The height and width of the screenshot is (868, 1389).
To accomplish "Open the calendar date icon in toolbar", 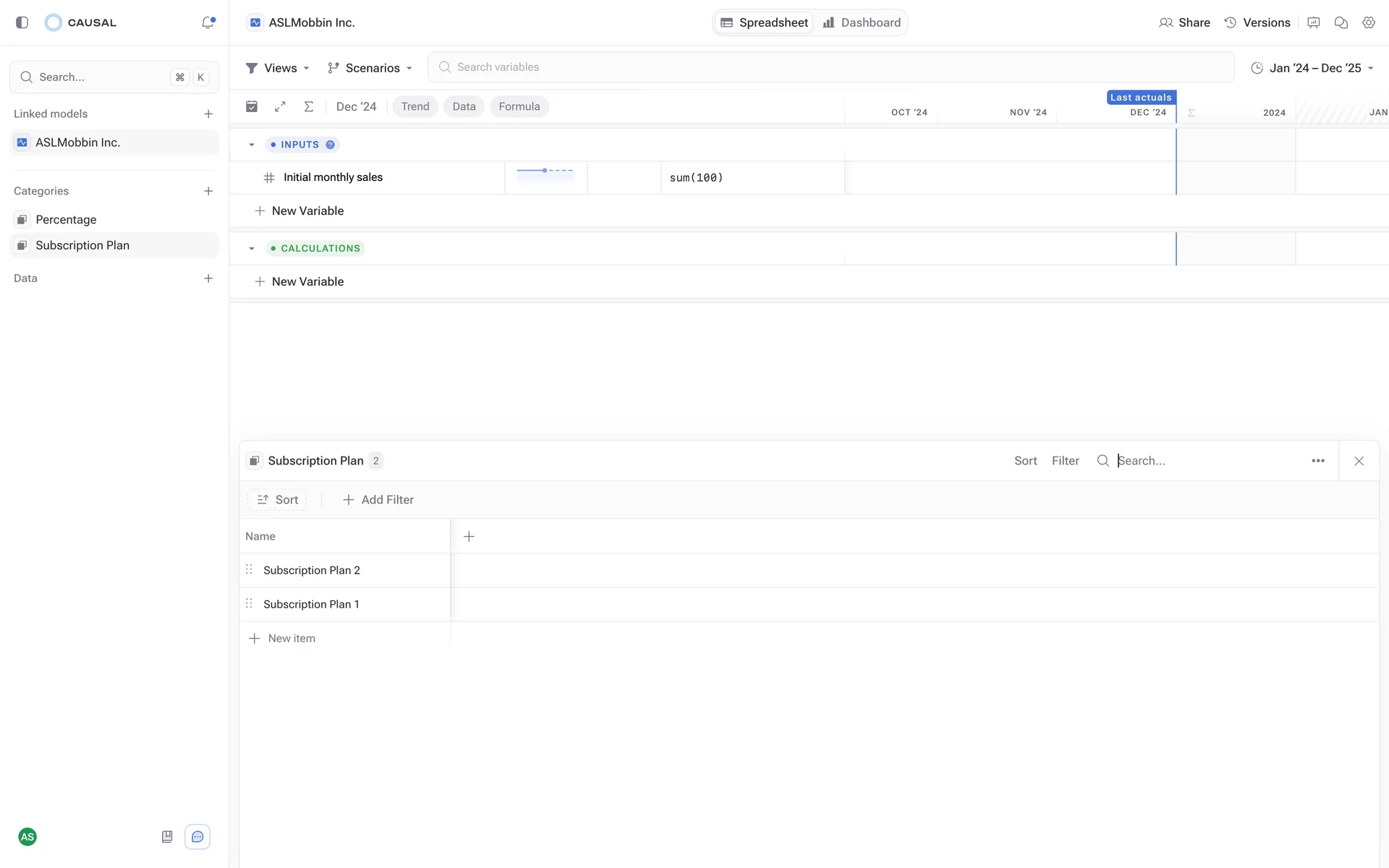I will [x=252, y=106].
